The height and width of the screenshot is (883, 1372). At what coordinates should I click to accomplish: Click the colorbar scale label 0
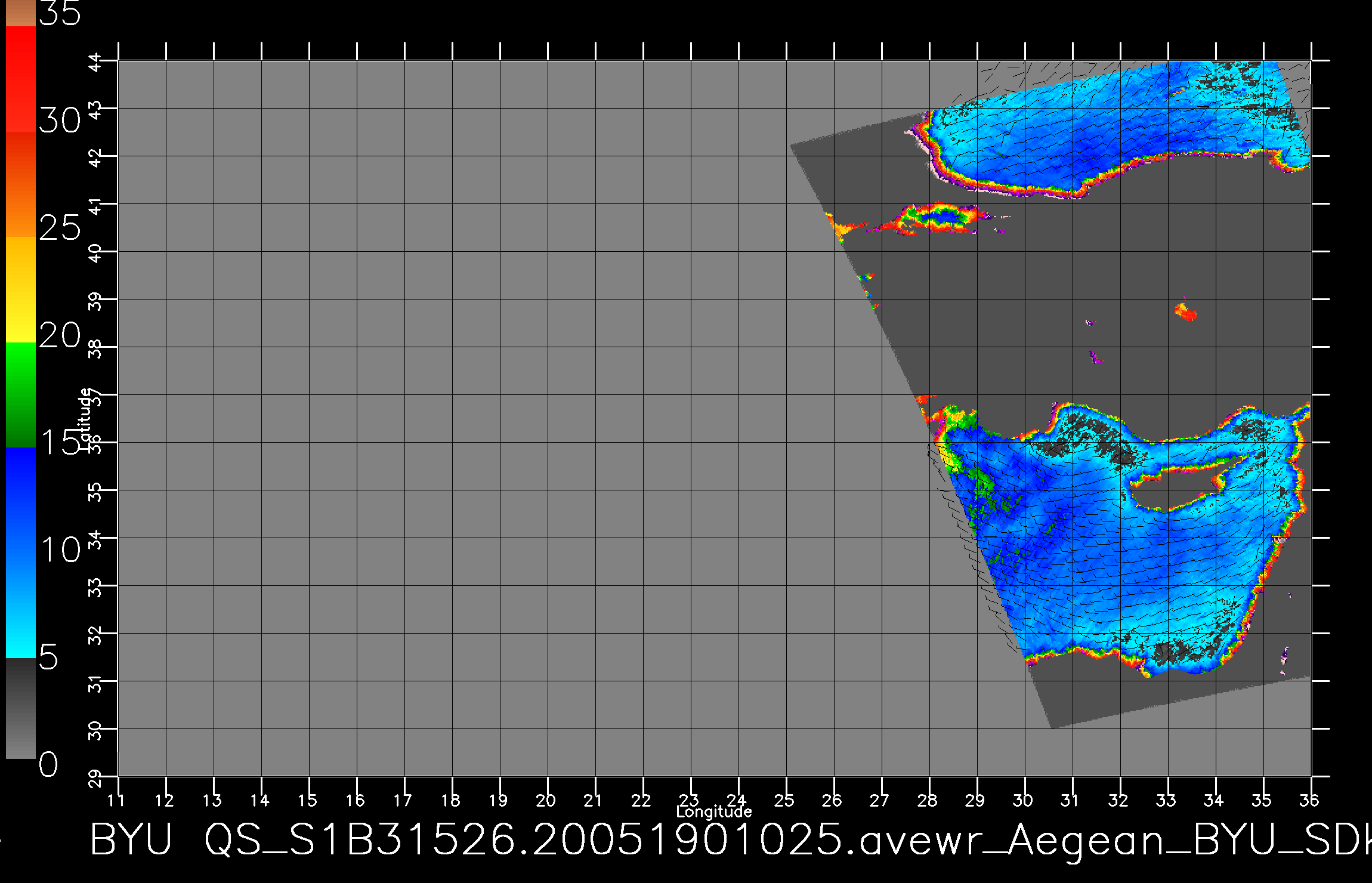pos(49,764)
